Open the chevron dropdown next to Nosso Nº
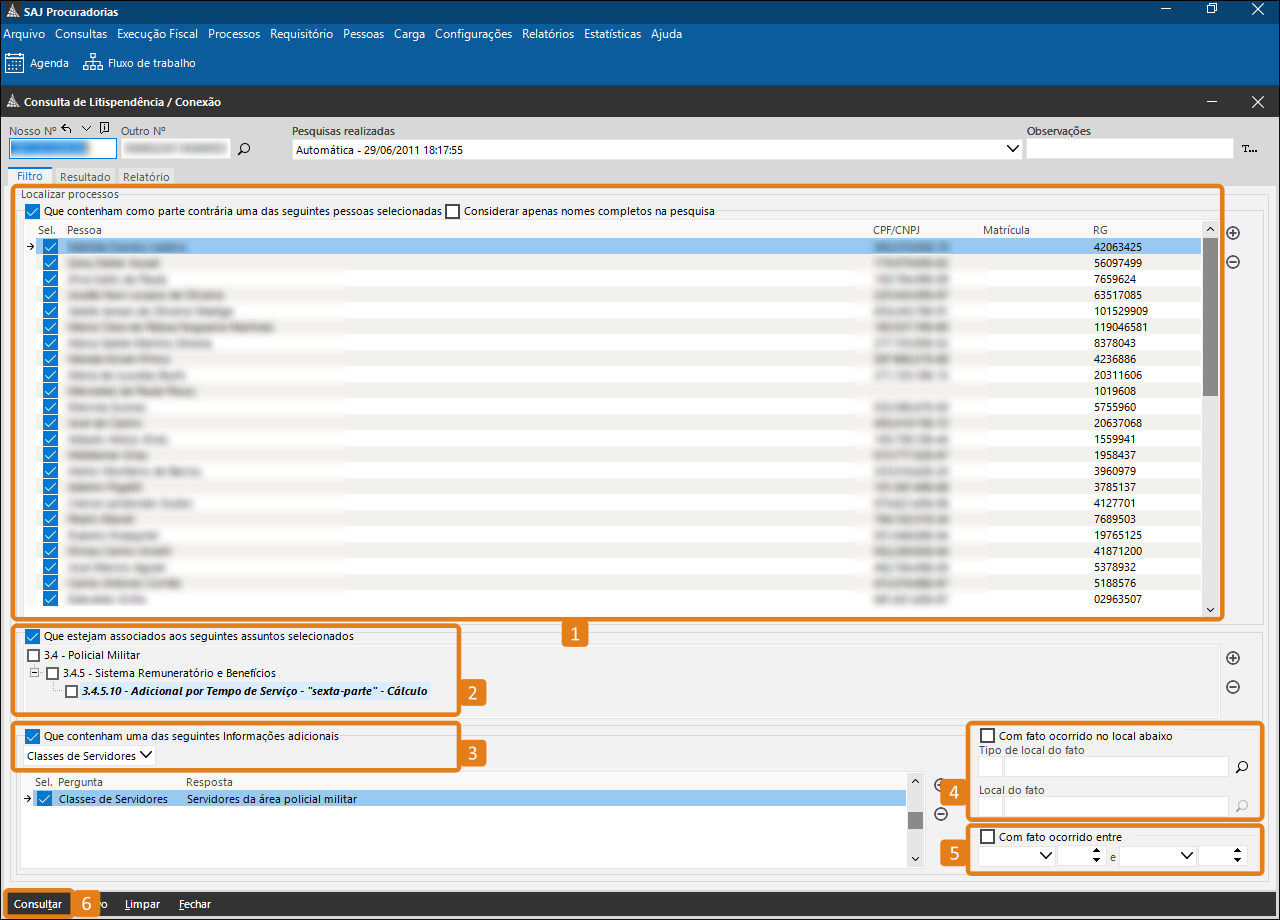The image size is (1280, 920). click(86, 129)
